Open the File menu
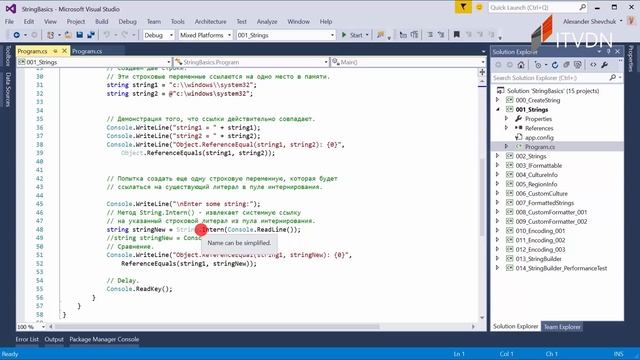The image size is (640, 360). coord(9,21)
